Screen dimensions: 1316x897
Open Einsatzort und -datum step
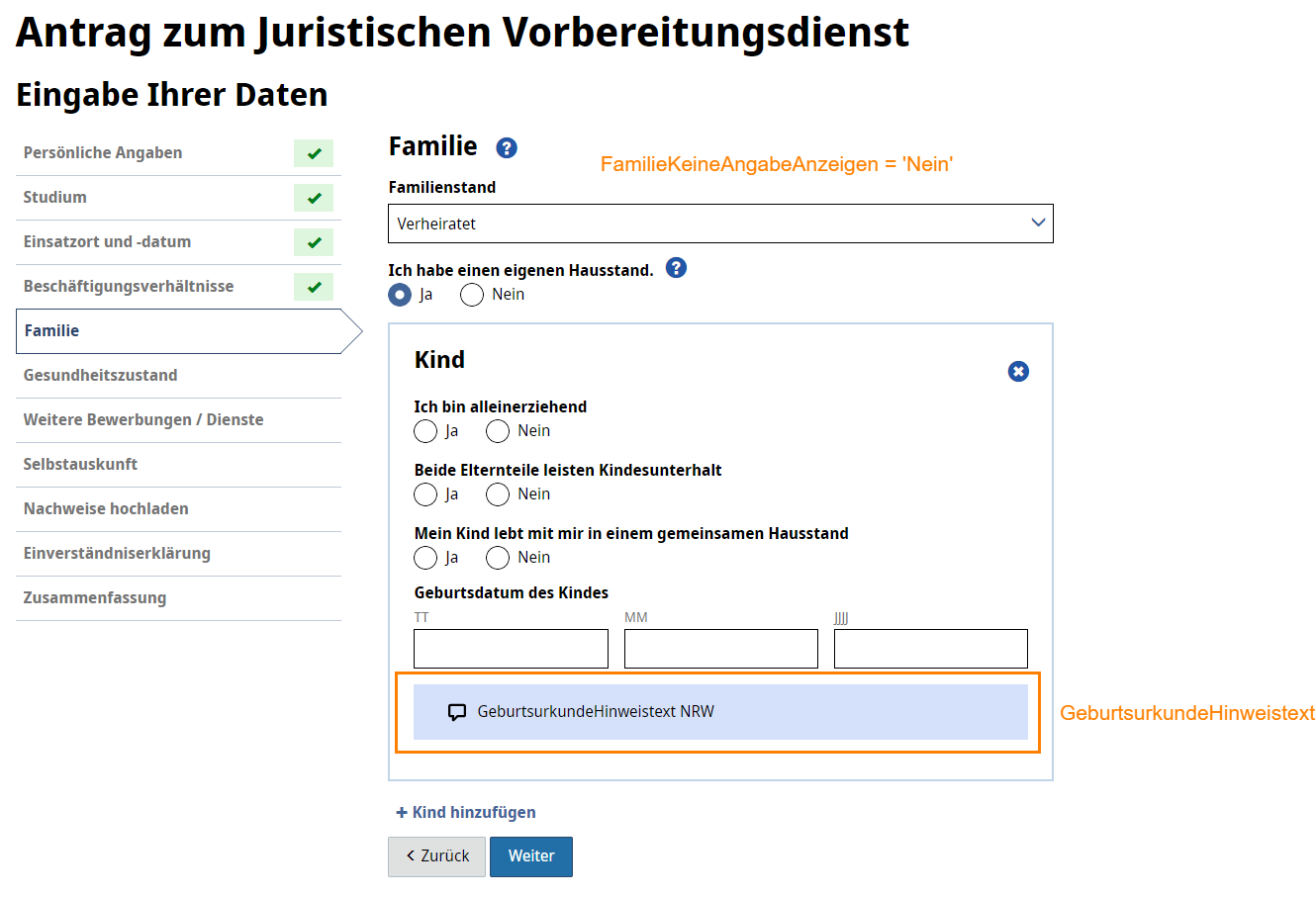tap(178, 242)
